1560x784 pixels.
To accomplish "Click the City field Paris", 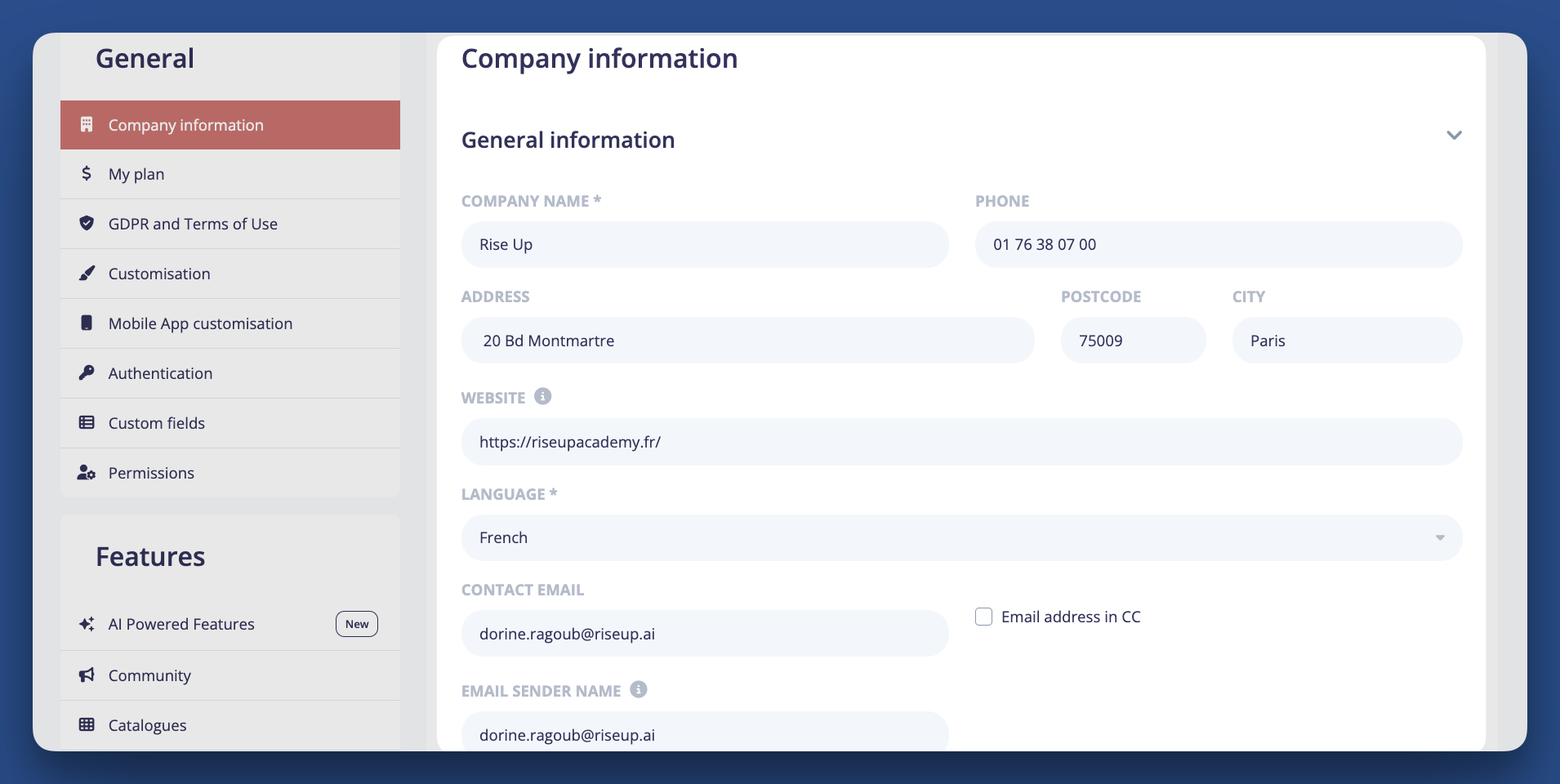I will coord(1348,341).
